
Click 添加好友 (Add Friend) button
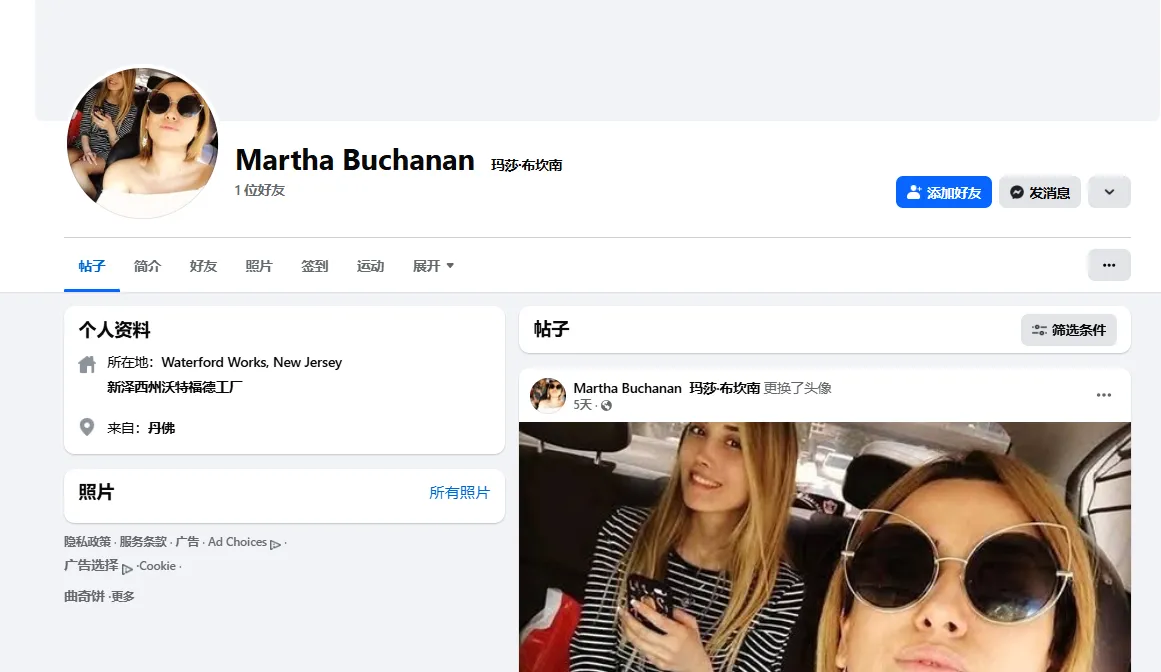(943, 192)
